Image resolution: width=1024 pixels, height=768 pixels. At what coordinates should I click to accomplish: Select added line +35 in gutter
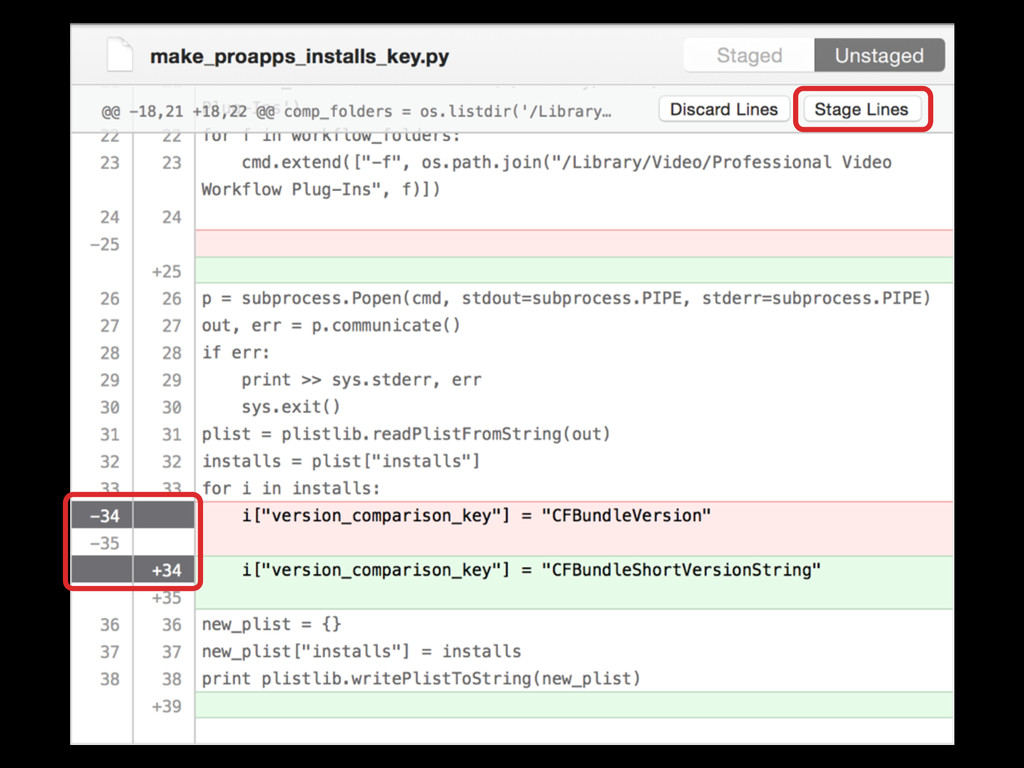coord(166,598)
